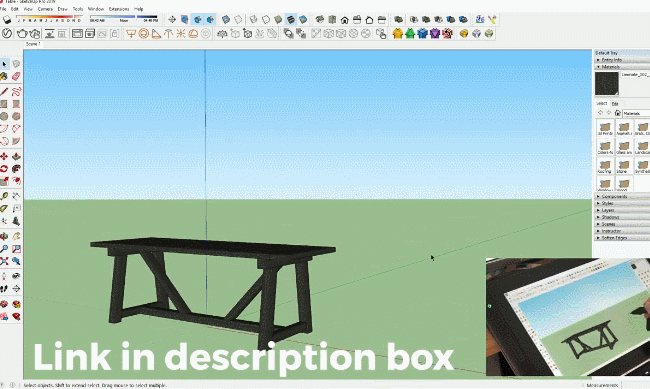
Task: Enable Wireframe face style
Action: [253, 19]
